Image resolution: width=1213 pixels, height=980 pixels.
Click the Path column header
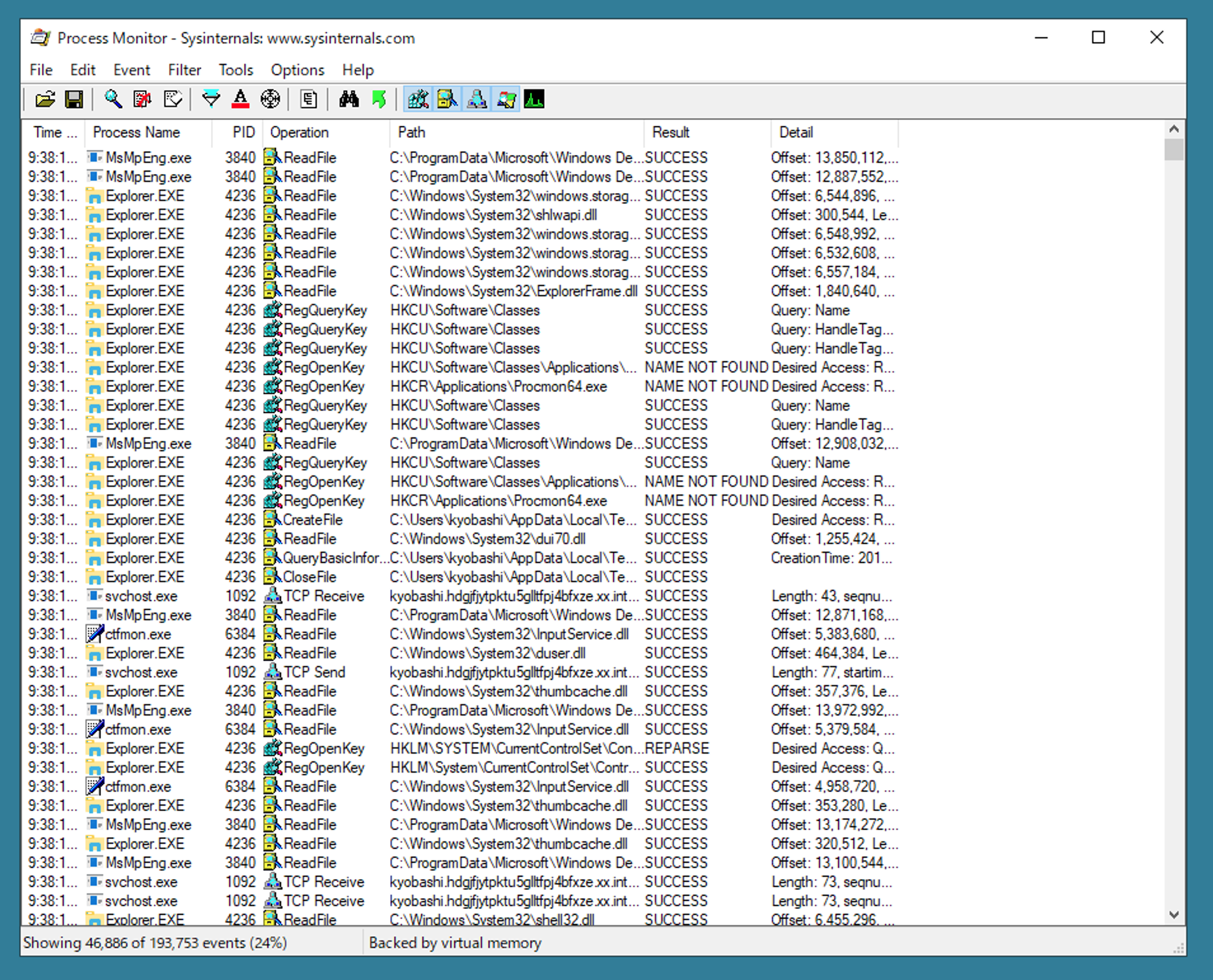click(x=517, y=132)
